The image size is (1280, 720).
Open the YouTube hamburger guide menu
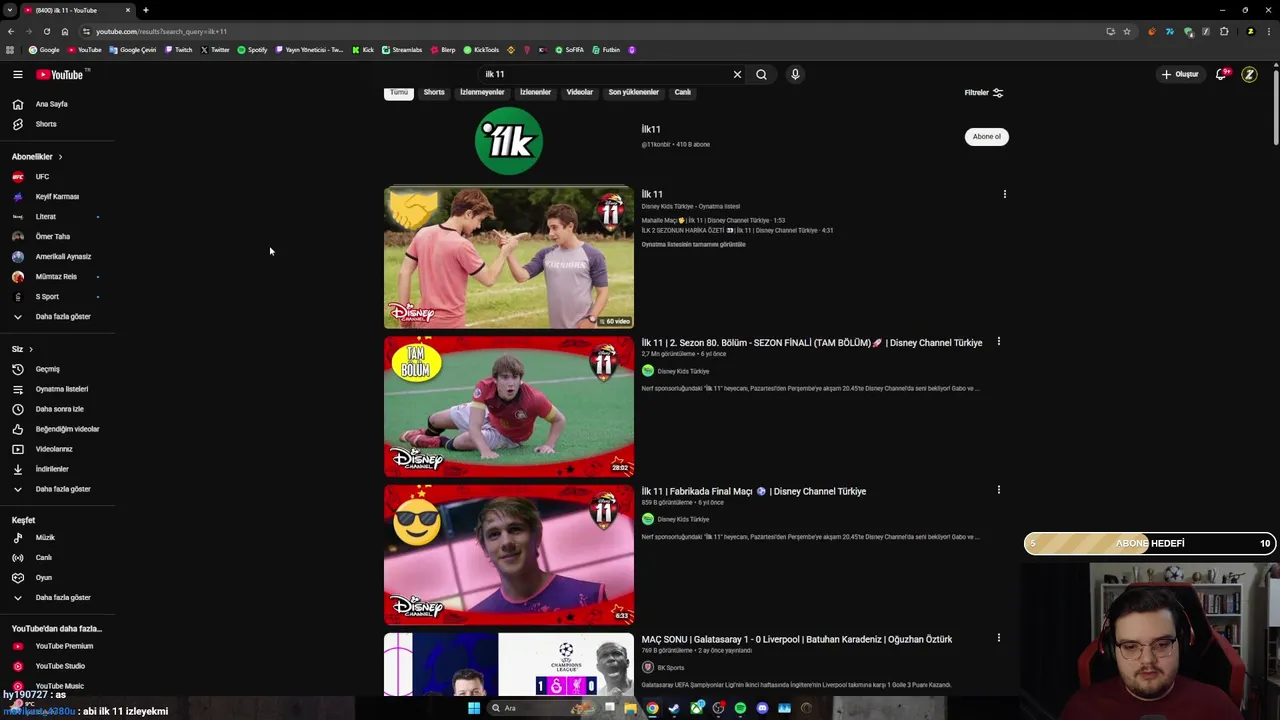(x=17, y=74)
